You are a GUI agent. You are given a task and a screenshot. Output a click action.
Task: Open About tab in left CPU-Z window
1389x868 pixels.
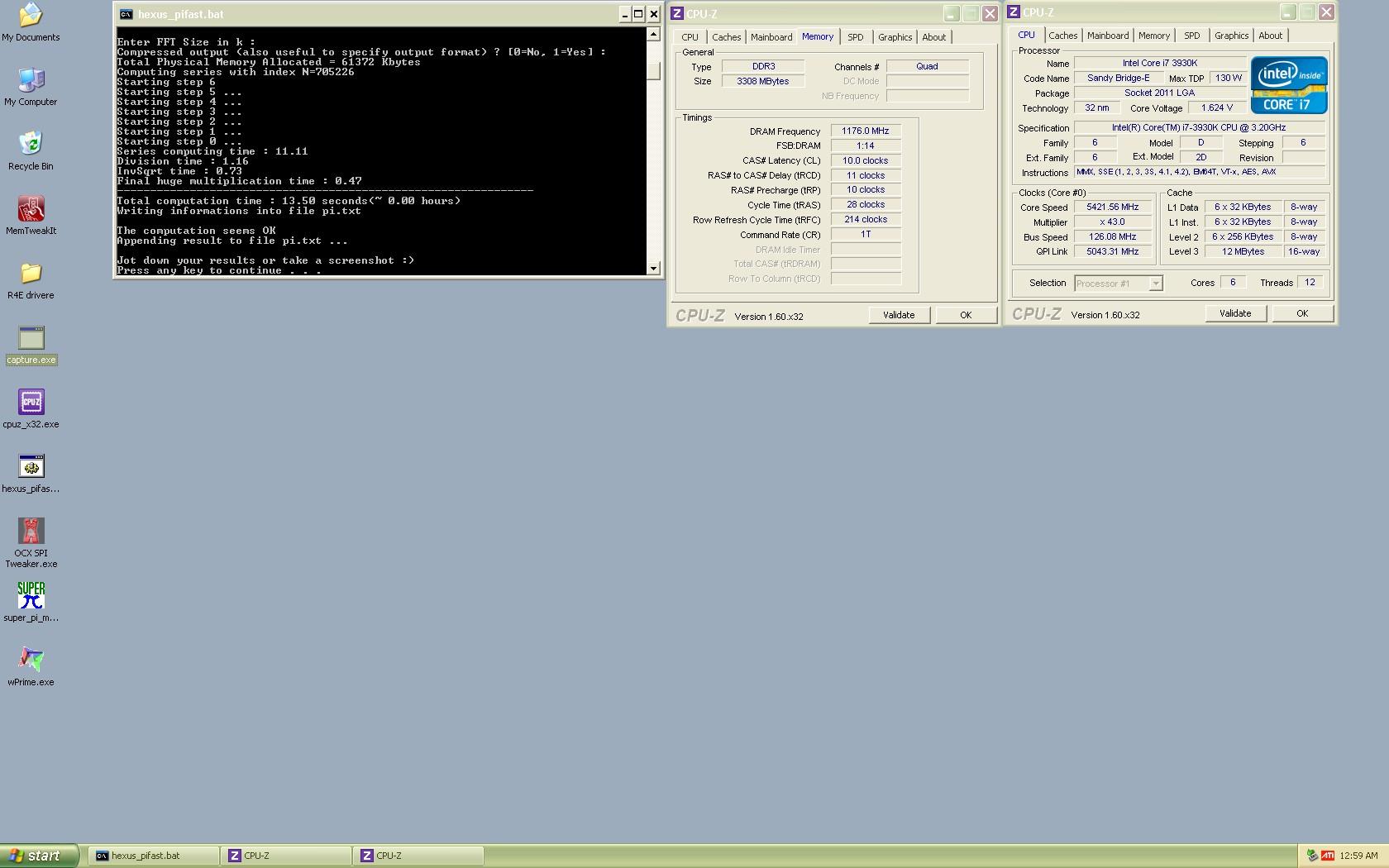tap(934, 37)
